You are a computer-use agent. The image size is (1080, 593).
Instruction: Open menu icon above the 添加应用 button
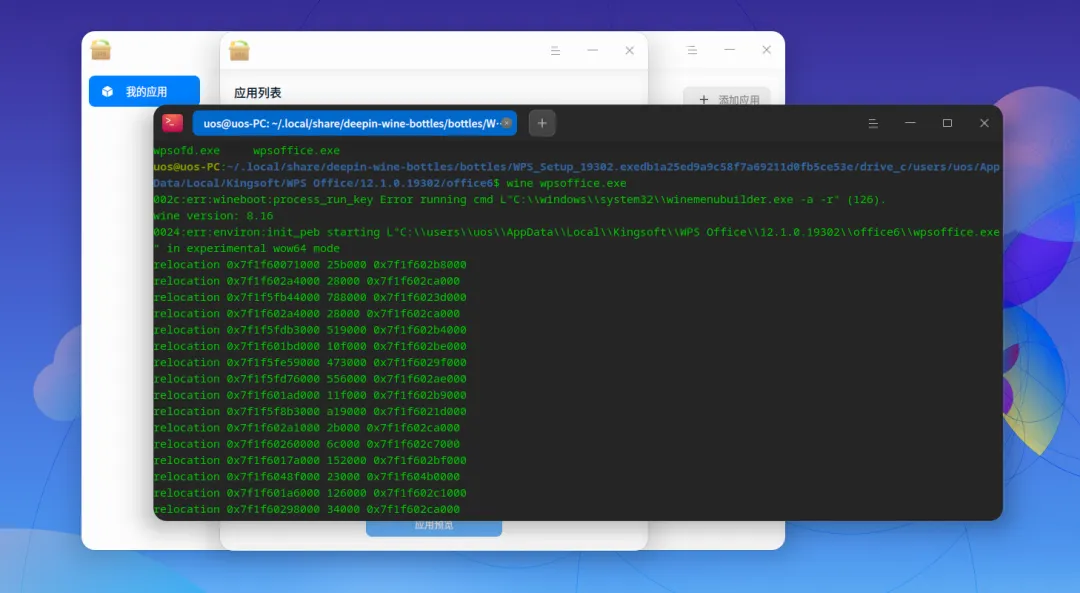[692, 50]
